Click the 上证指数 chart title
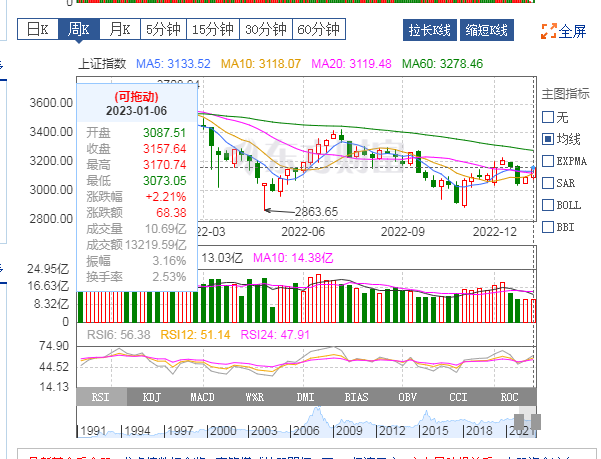This screenshot has height=459, width=601. [102, 64]
